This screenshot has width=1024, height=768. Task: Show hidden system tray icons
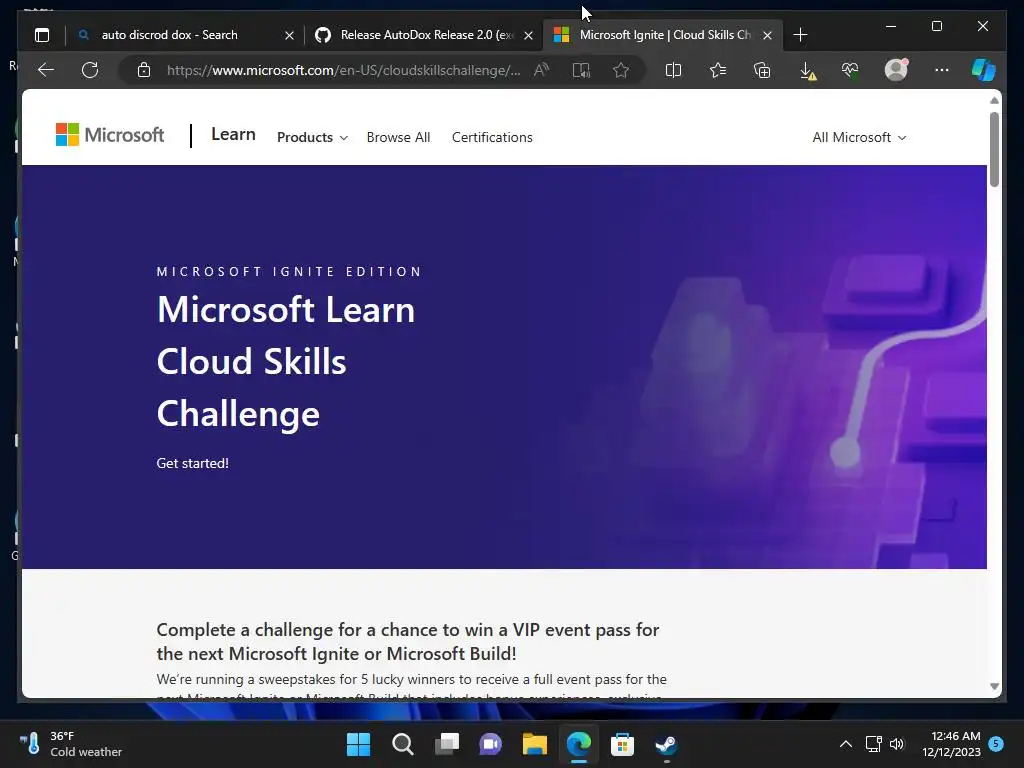846,744
